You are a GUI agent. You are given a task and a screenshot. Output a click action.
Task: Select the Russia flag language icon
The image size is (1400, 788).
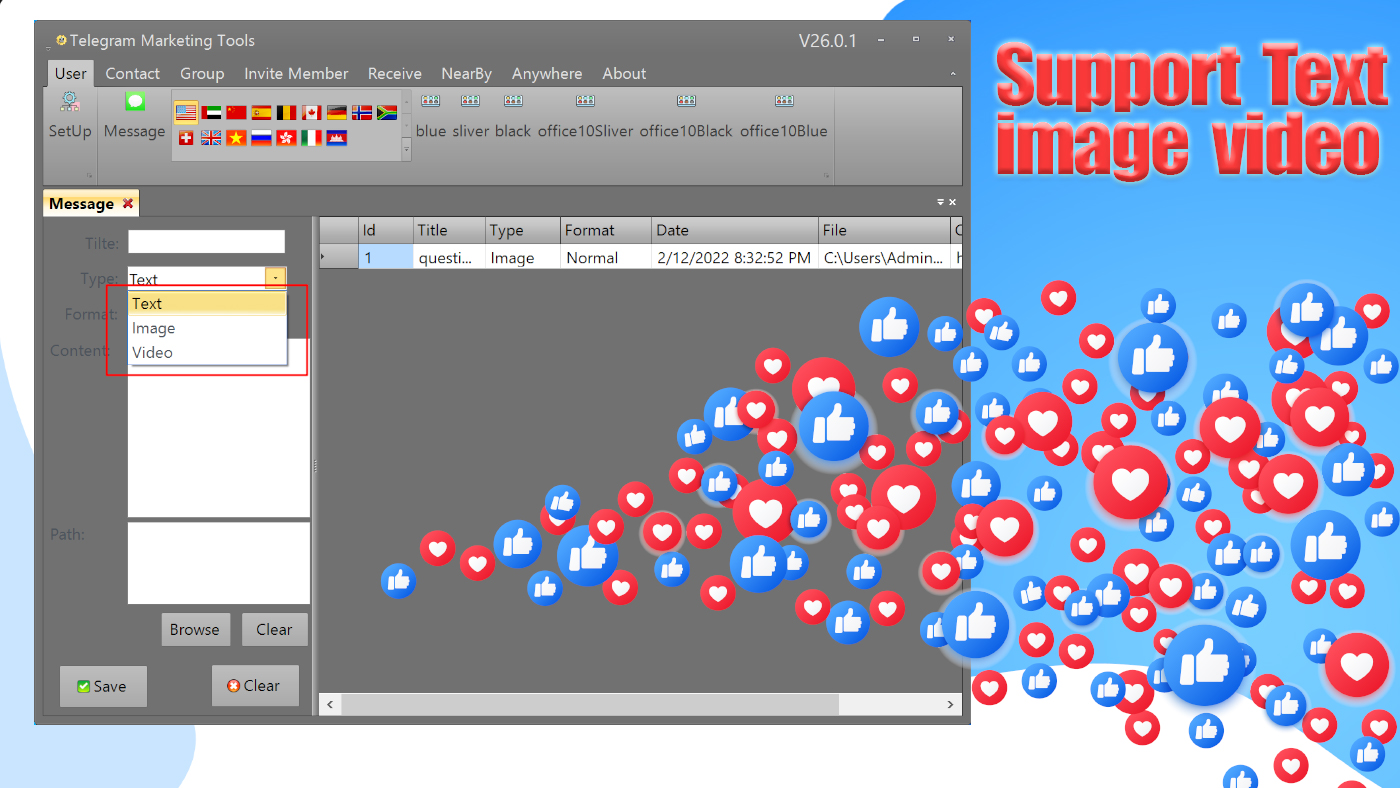click(261, 138)
